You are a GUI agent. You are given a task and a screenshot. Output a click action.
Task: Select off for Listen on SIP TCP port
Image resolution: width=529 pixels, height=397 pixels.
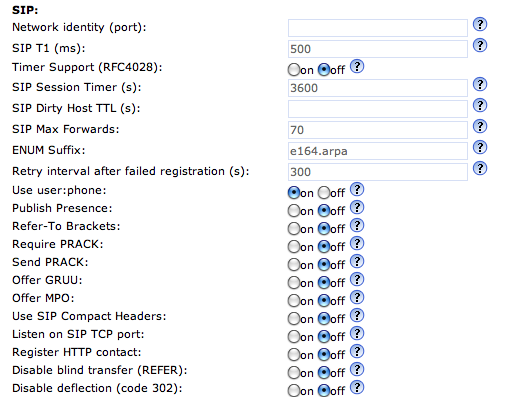[324, 337]
